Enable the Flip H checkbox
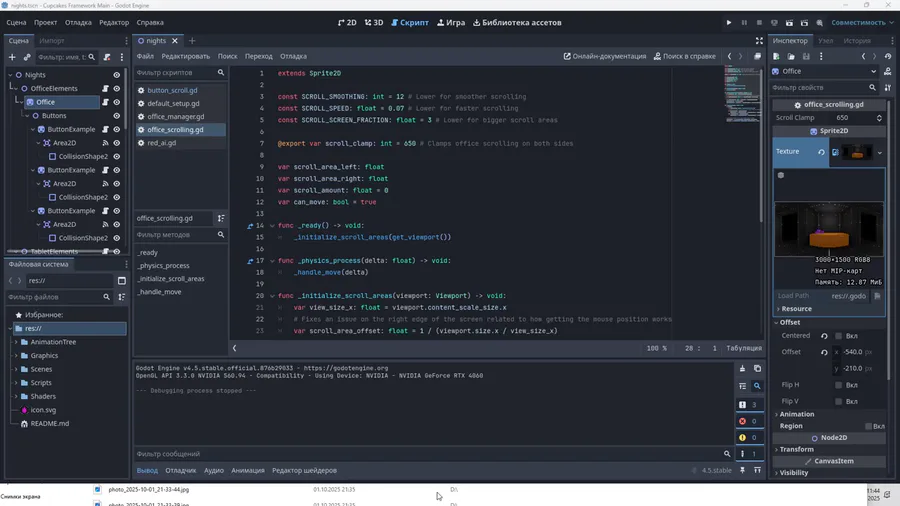Image resolution: width=900 pixels, height=506 pixels. pos(839,385)
